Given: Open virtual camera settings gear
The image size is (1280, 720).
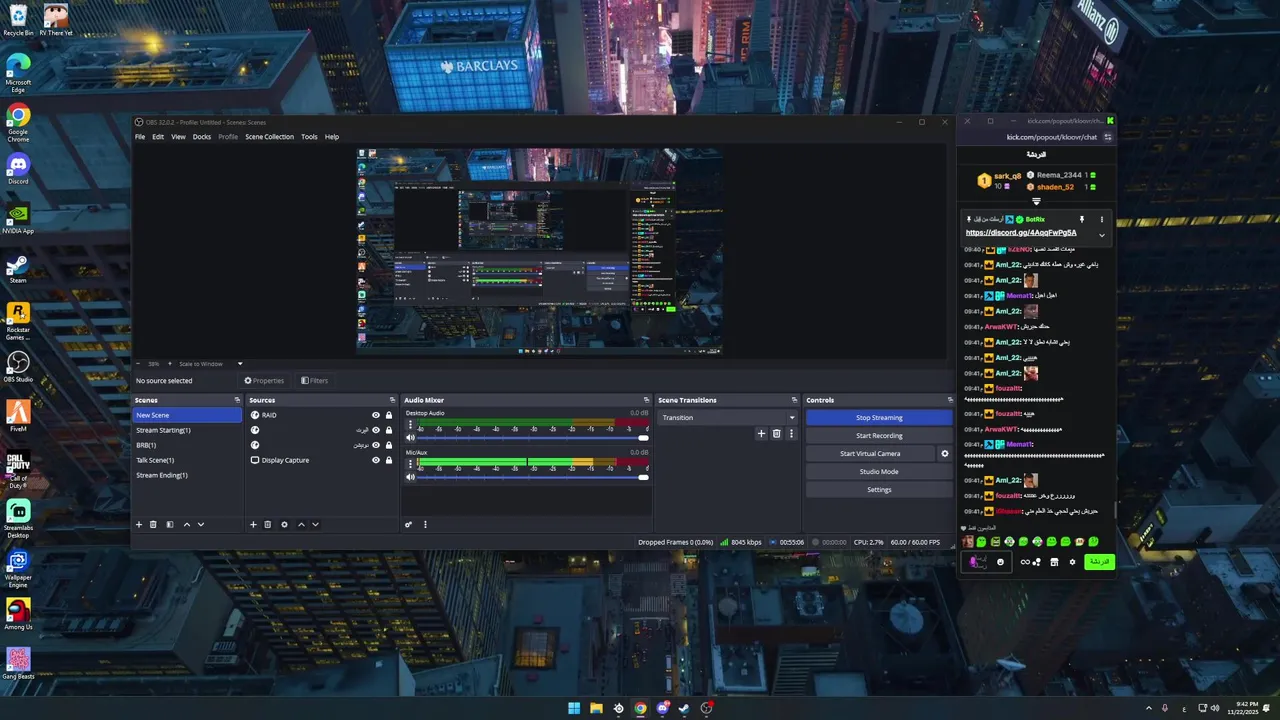Looking at the screenshot, I should (x=944, y=454).
